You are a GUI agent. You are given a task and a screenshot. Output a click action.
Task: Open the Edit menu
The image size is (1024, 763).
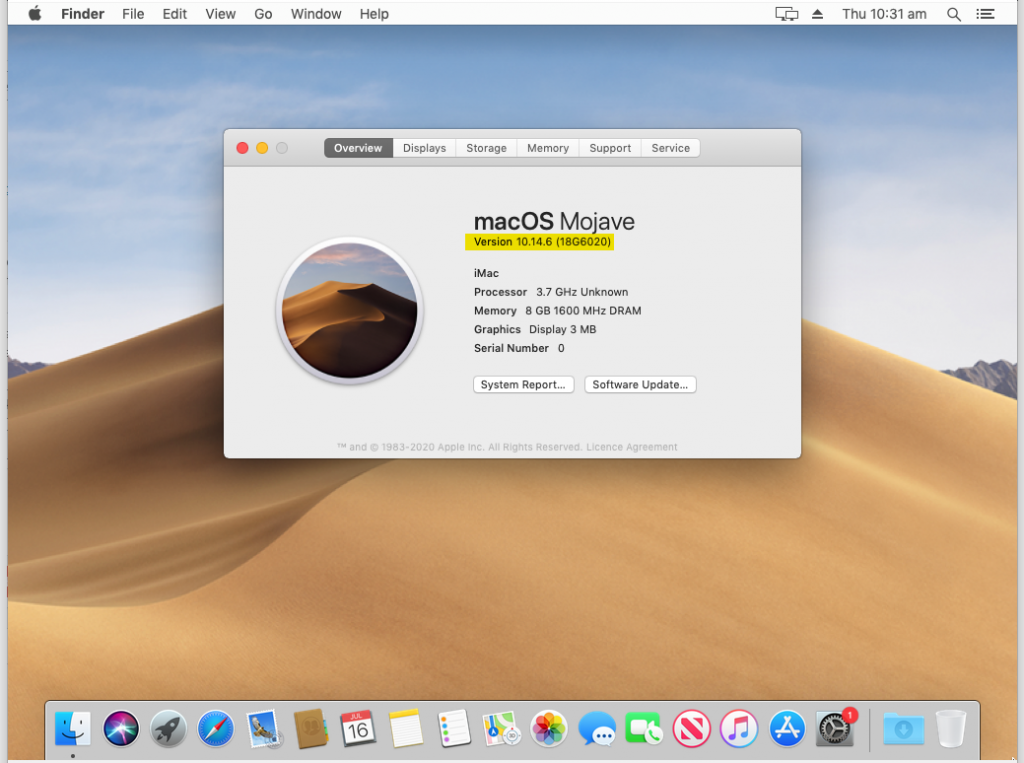pos(174,14)
